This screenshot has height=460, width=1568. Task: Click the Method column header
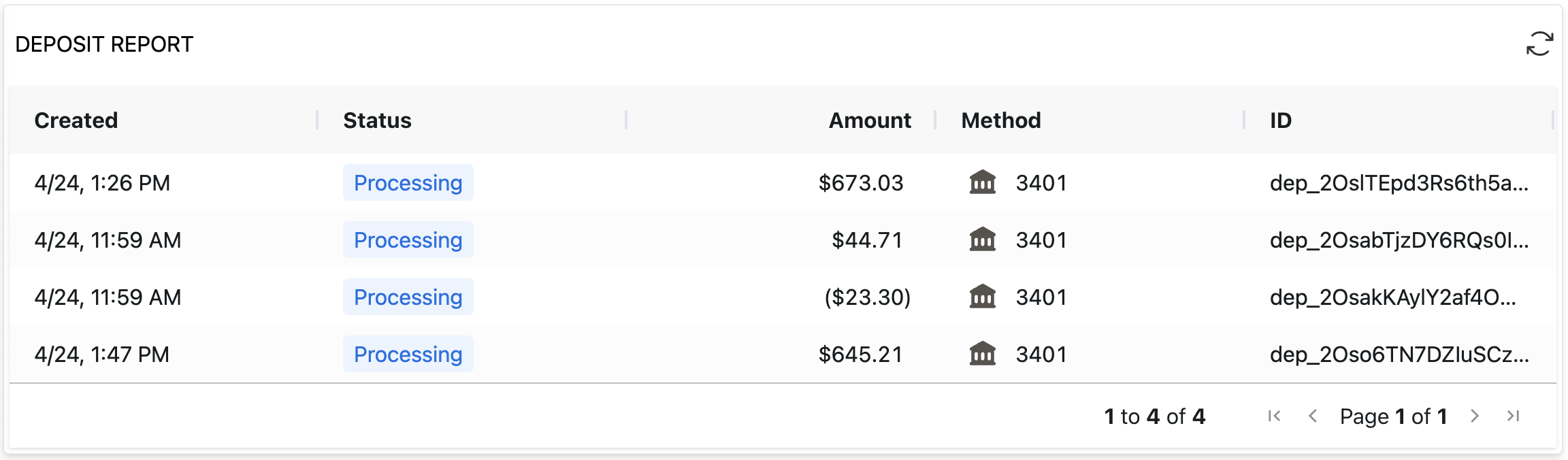tap(1000, 120)
